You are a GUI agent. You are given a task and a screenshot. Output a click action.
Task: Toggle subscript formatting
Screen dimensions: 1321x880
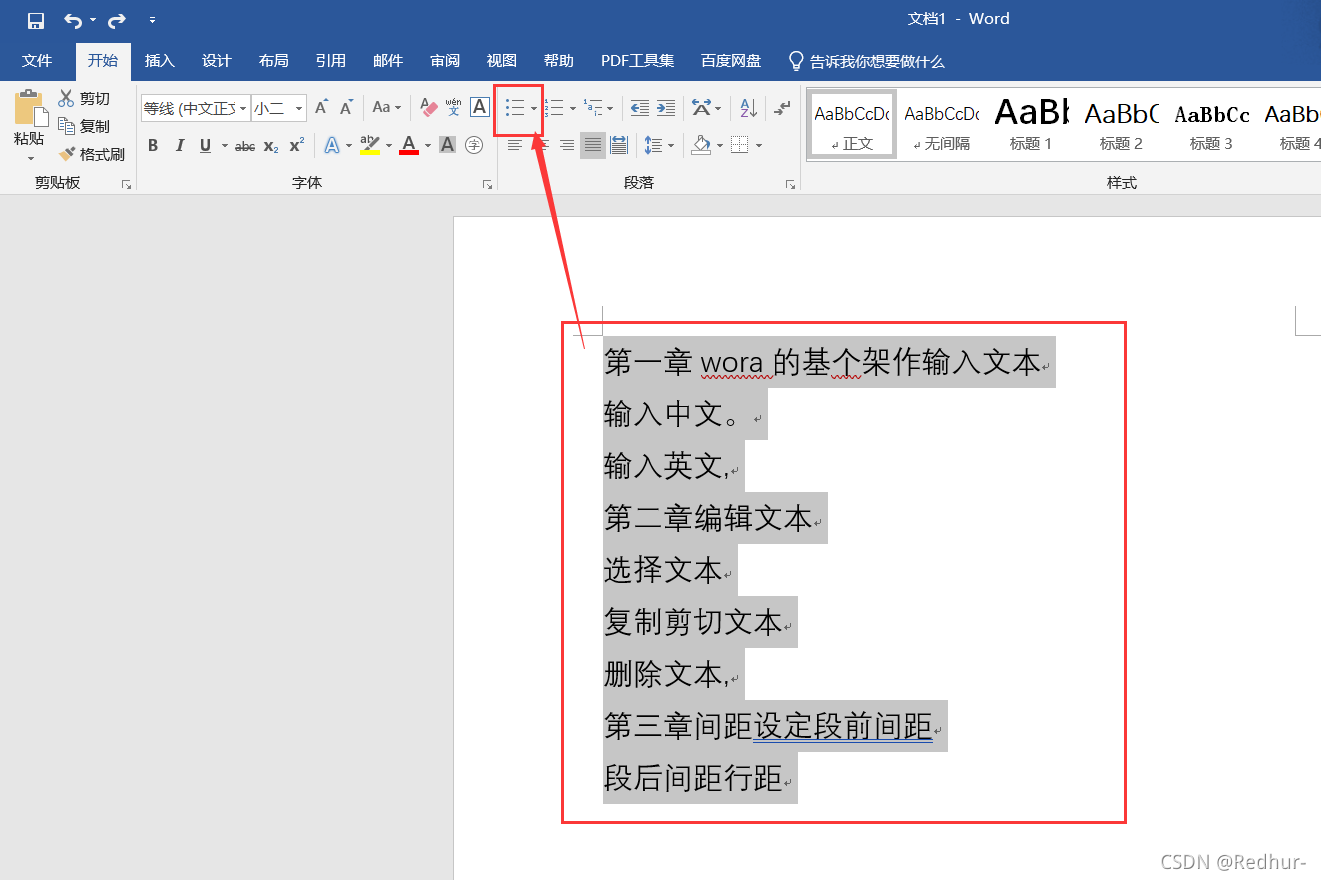point(270,145)
